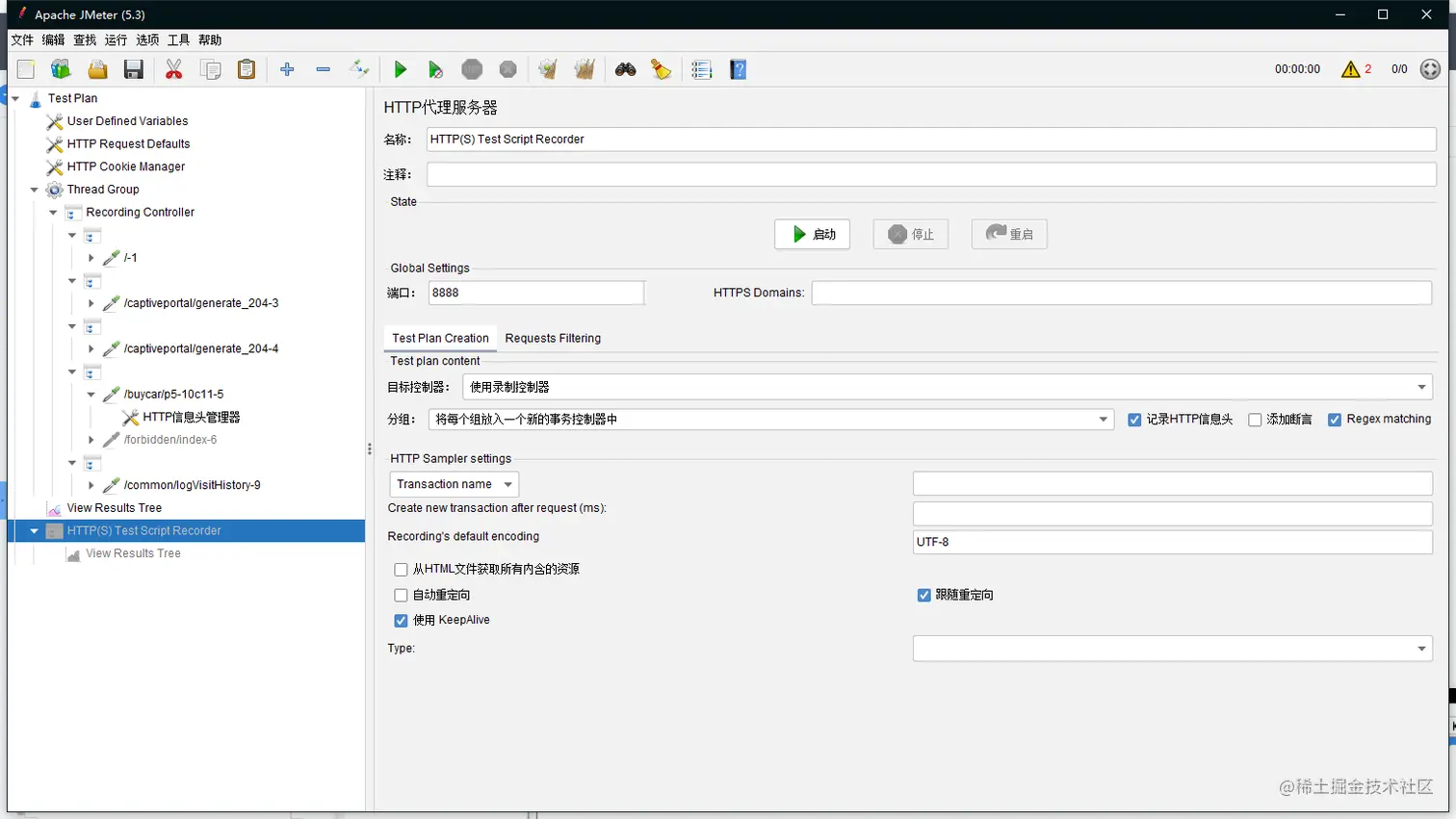Collapse the Test Plan tree node
Viewport: 1456px width, 819px height.
click(15, 98)
